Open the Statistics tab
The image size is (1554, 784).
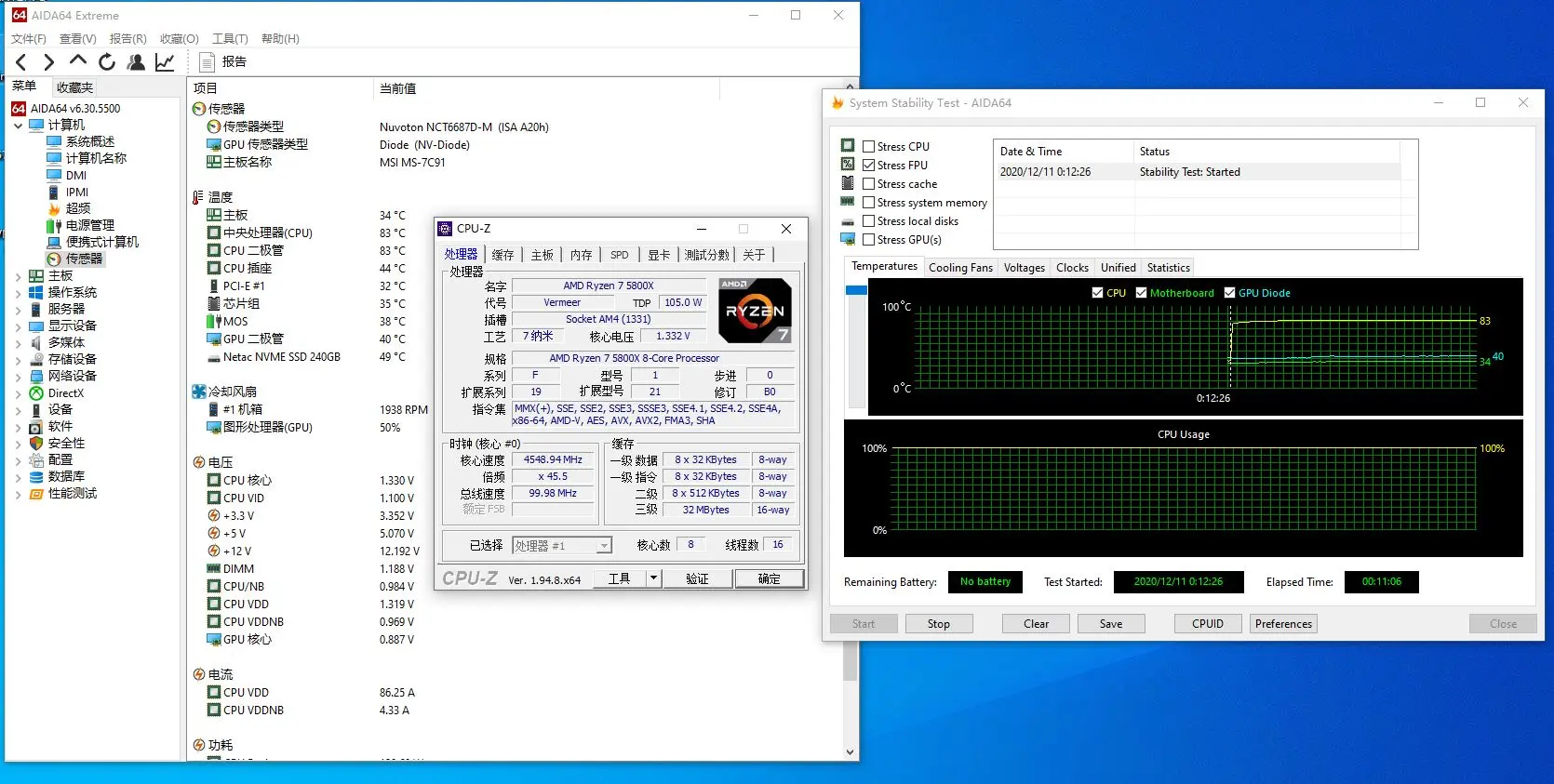coord(1168,268)
